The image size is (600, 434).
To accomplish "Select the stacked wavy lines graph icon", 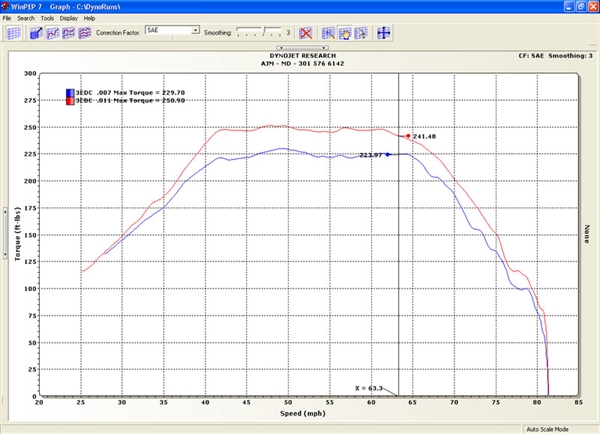I will (x=85, y=33).
